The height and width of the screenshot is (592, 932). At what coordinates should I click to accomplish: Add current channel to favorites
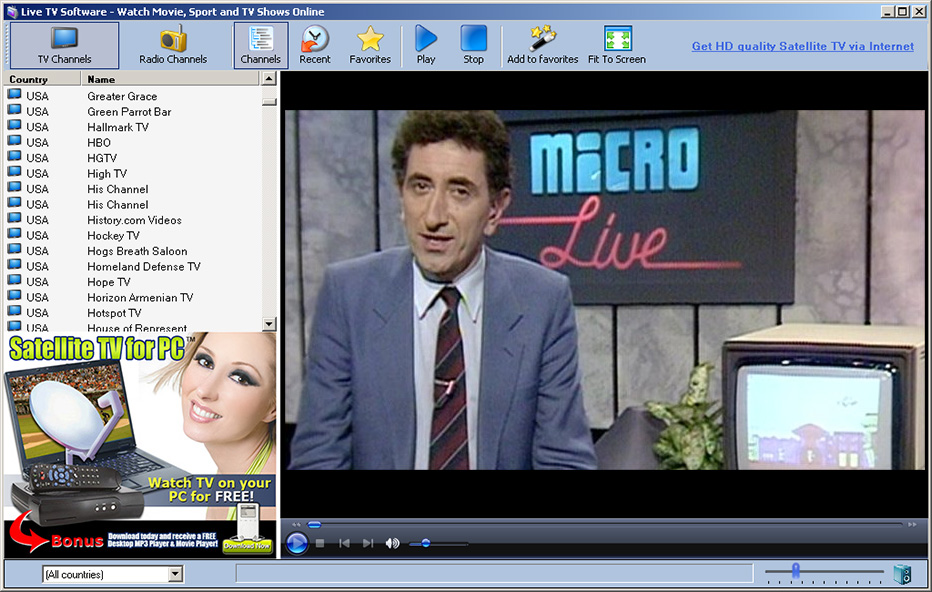[x=542, y=45]
